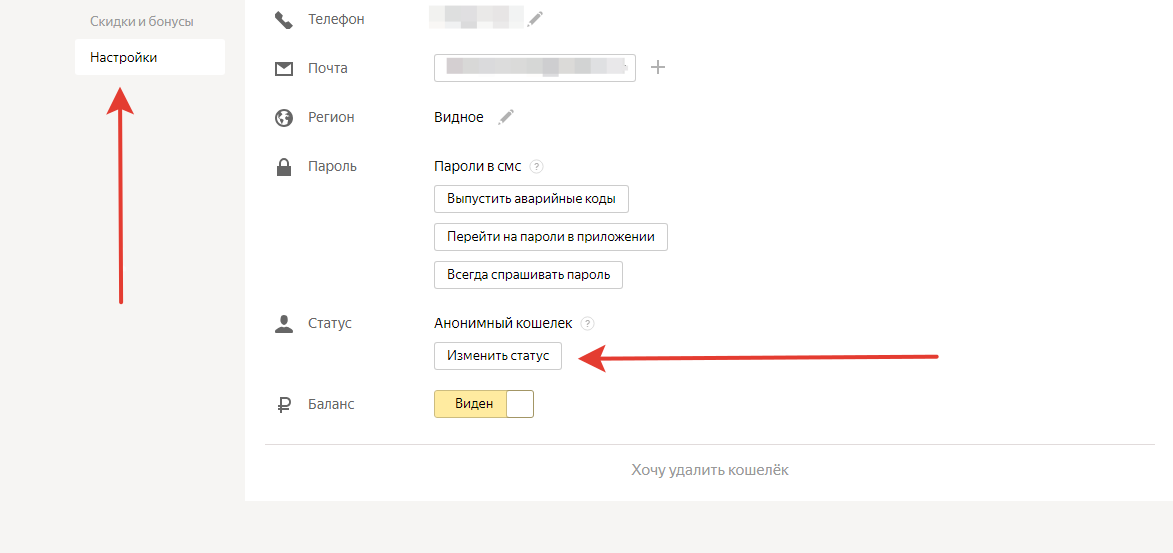The height and width of the screenshot is (553, 1173).
Task: Open the help tooltip beside Анонимный кошелек
Action: 588,324
